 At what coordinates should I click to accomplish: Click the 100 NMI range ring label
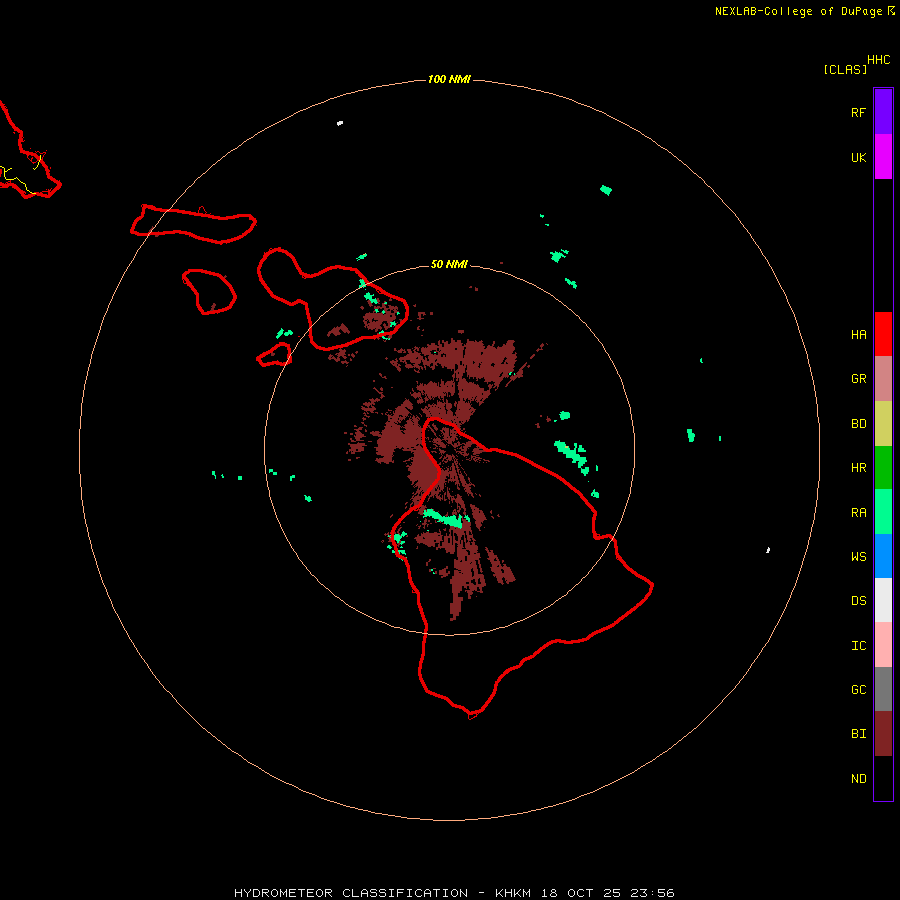(449, 79)
